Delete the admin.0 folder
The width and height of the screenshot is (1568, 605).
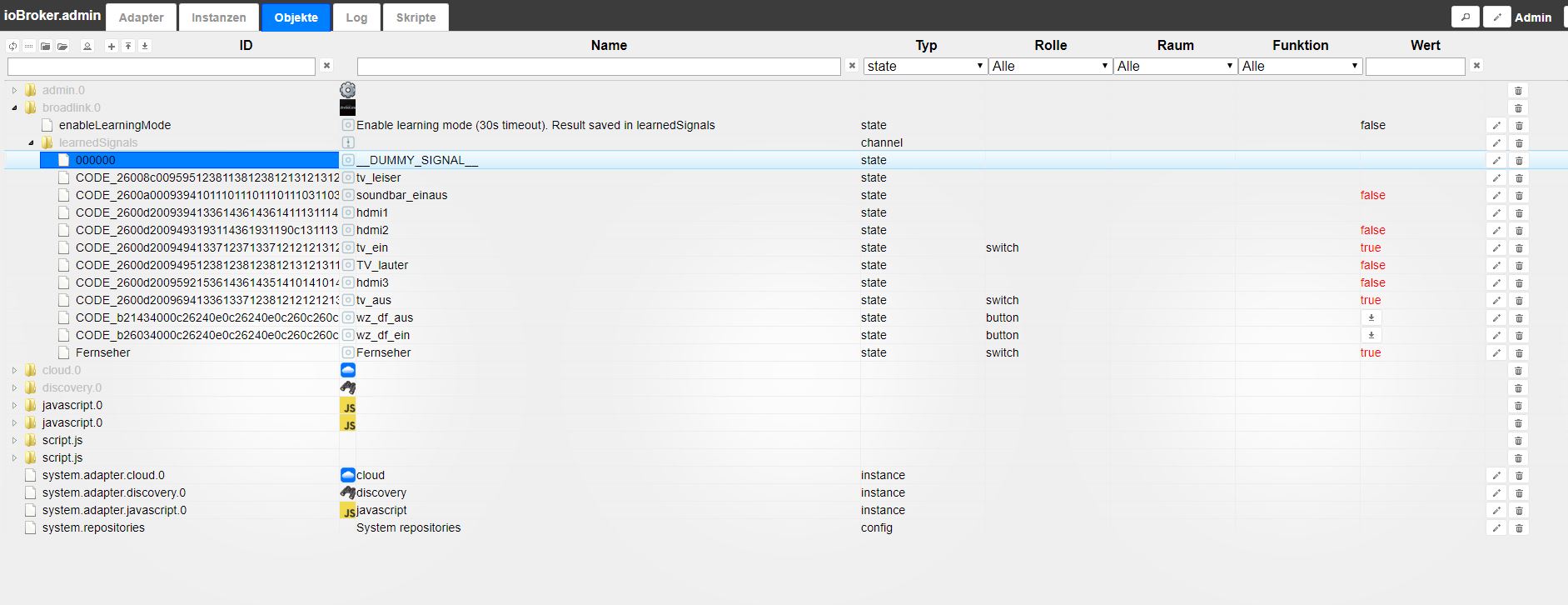coord(1518,91)
